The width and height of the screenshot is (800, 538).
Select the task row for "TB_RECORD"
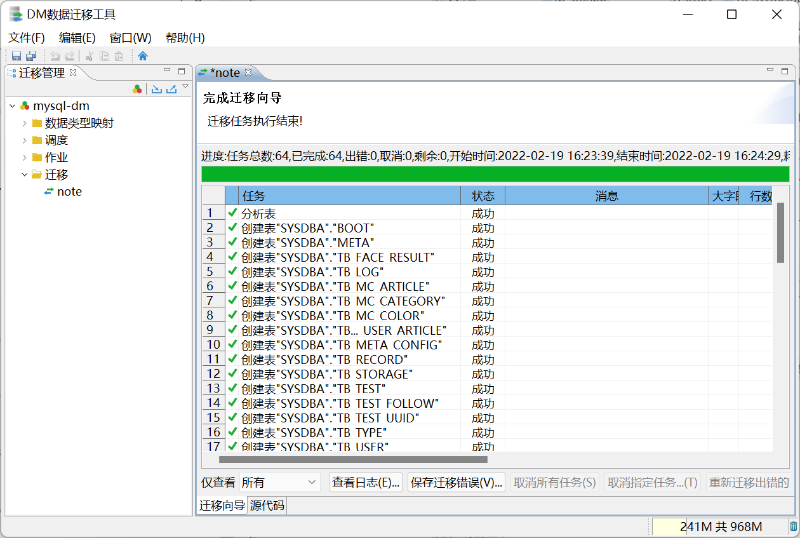pyautogui.click(x=487, y=359)
